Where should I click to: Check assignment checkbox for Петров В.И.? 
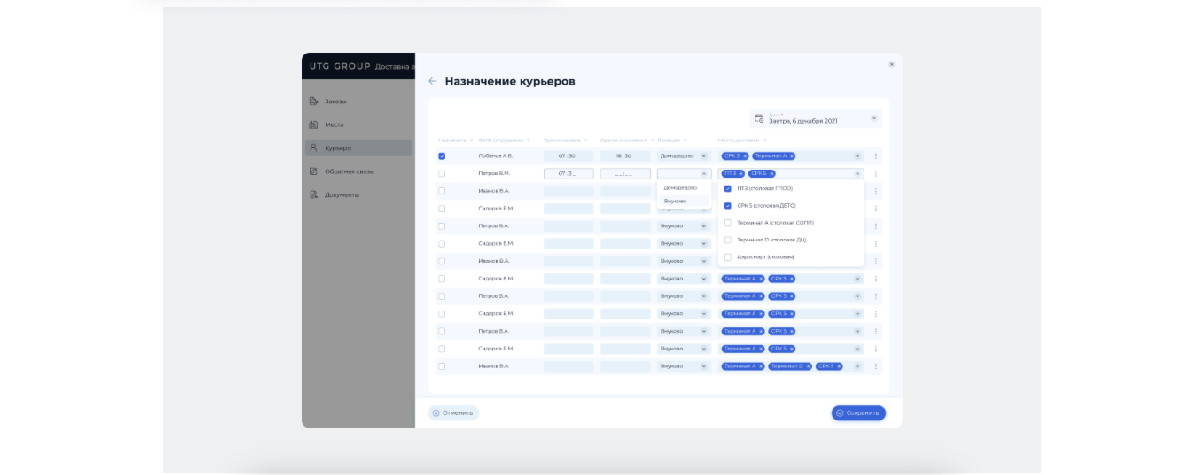[441, 174]
